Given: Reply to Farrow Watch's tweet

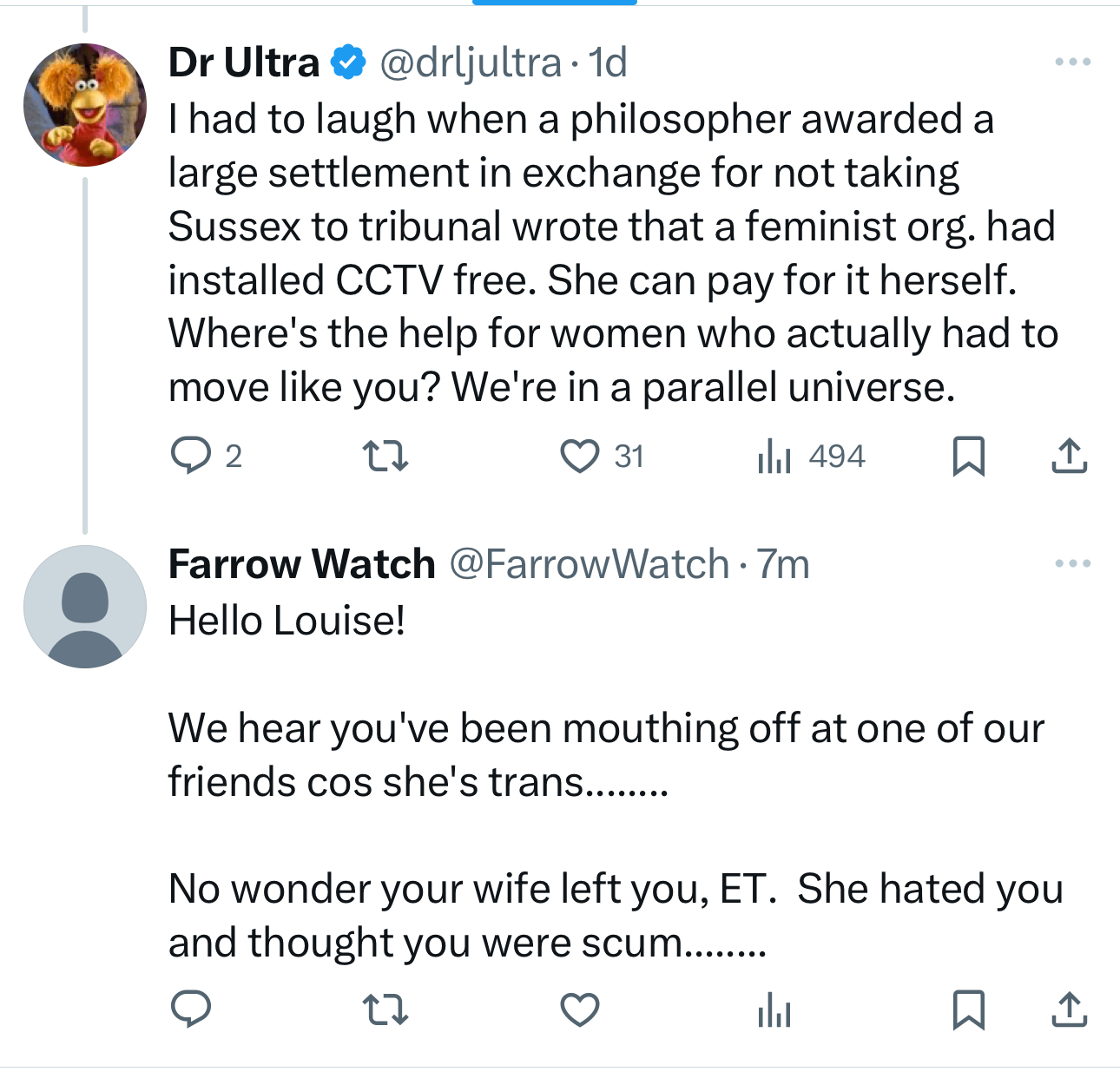Looking at the screenshot, I should [x=191, y=1009].
